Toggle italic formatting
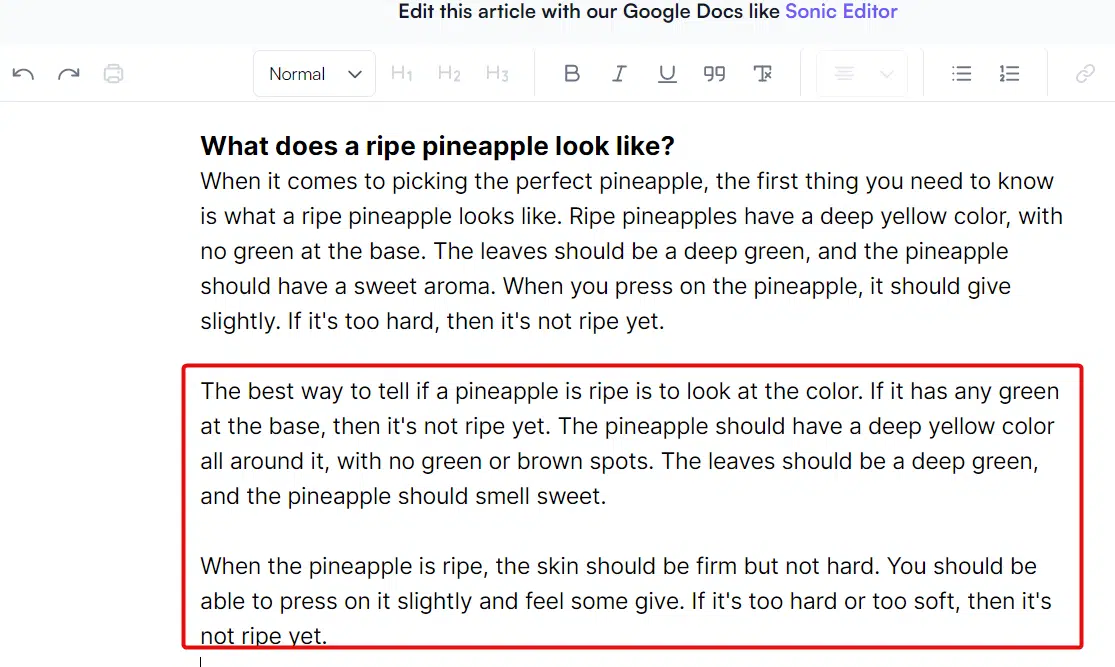 (619, 74)
